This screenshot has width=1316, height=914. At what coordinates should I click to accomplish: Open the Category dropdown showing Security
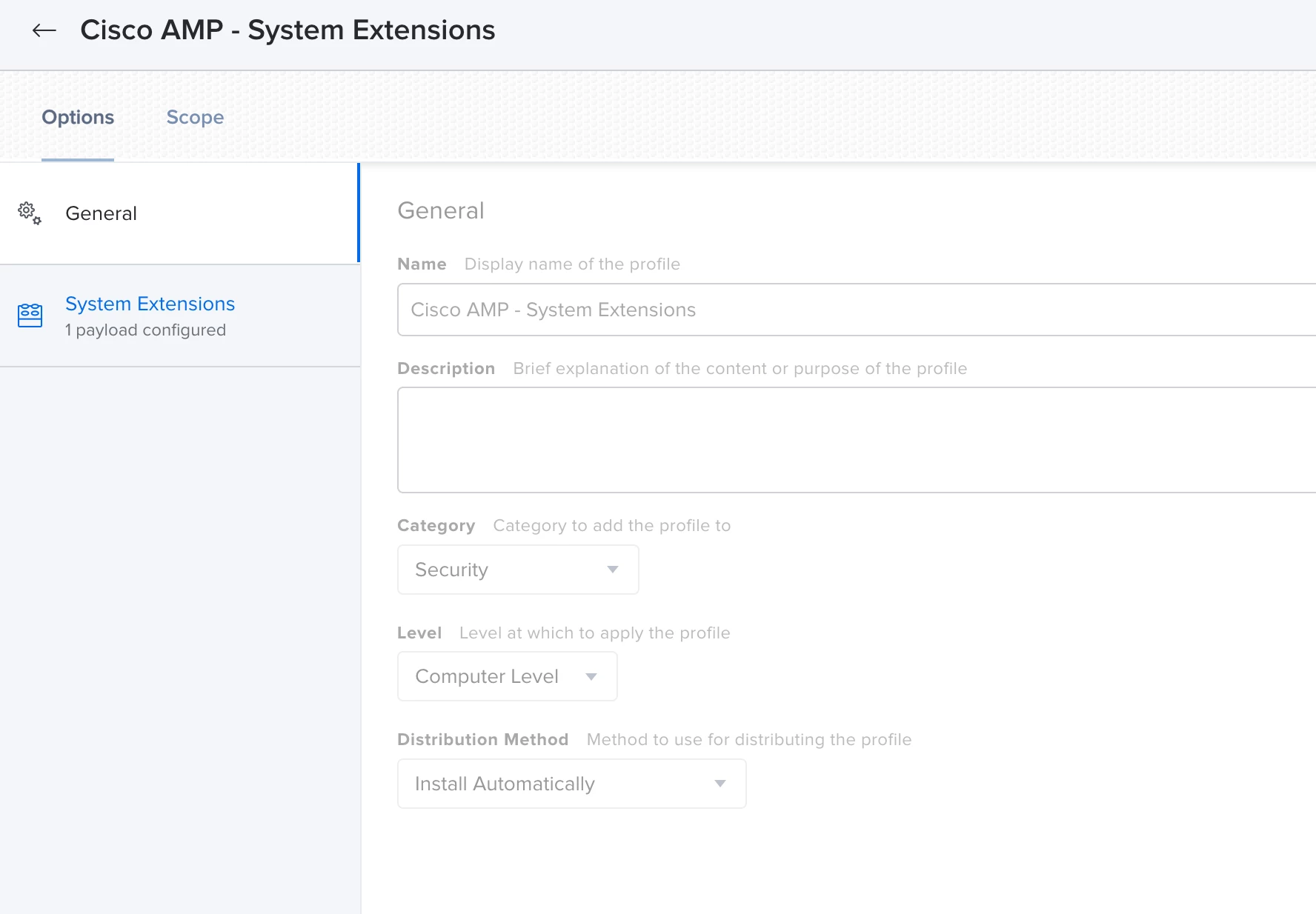518,570
